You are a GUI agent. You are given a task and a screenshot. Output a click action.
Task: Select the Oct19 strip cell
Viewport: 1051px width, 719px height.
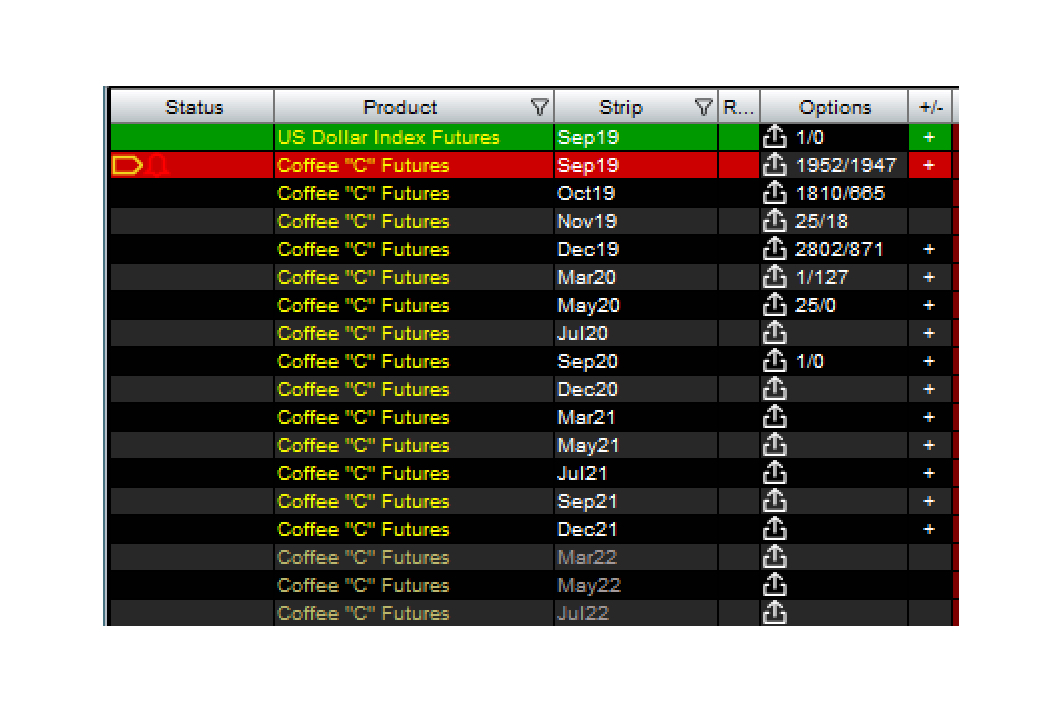(636, 193)
